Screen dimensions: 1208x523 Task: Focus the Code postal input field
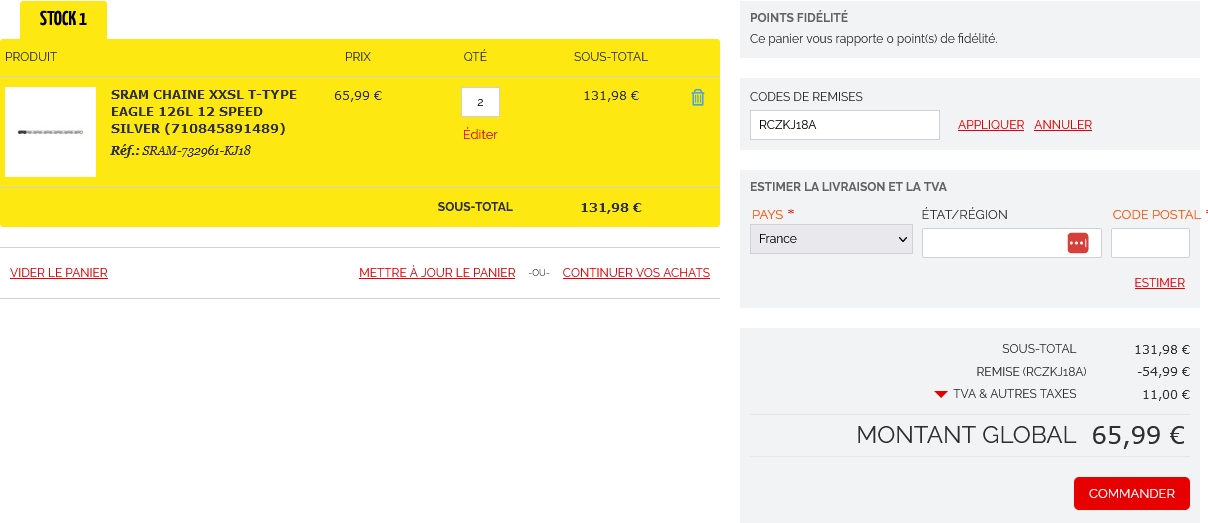click(x=1150, y=243)
